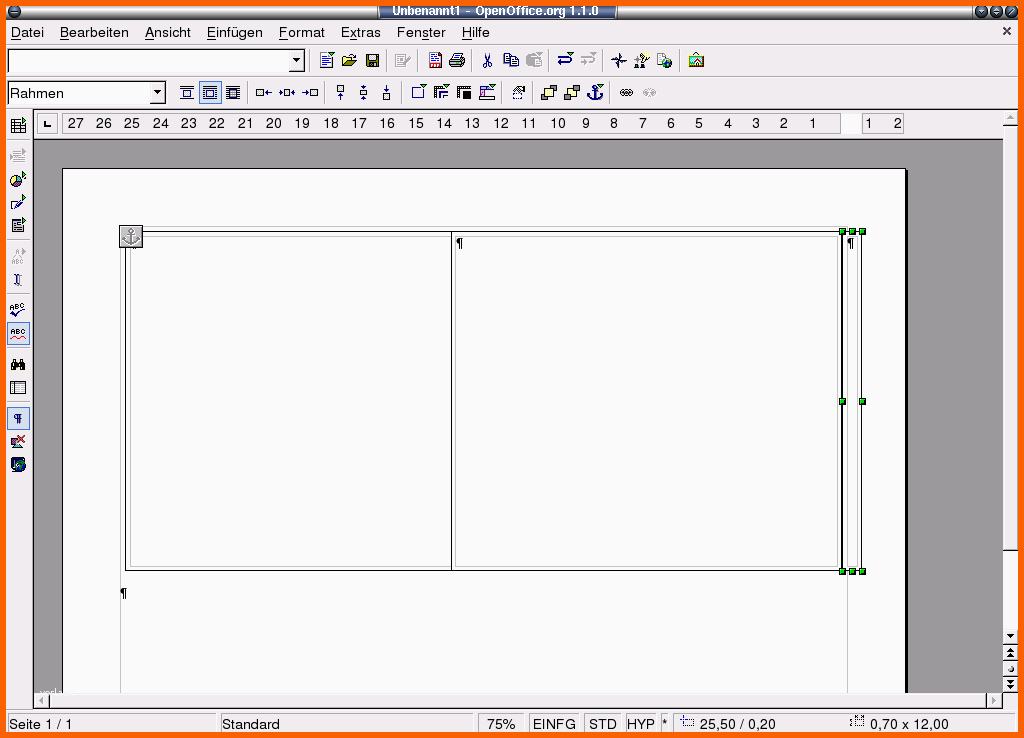Open the Einfügen menu
The height and width of the screenshot is (738, 1024).
pos(234,33)
